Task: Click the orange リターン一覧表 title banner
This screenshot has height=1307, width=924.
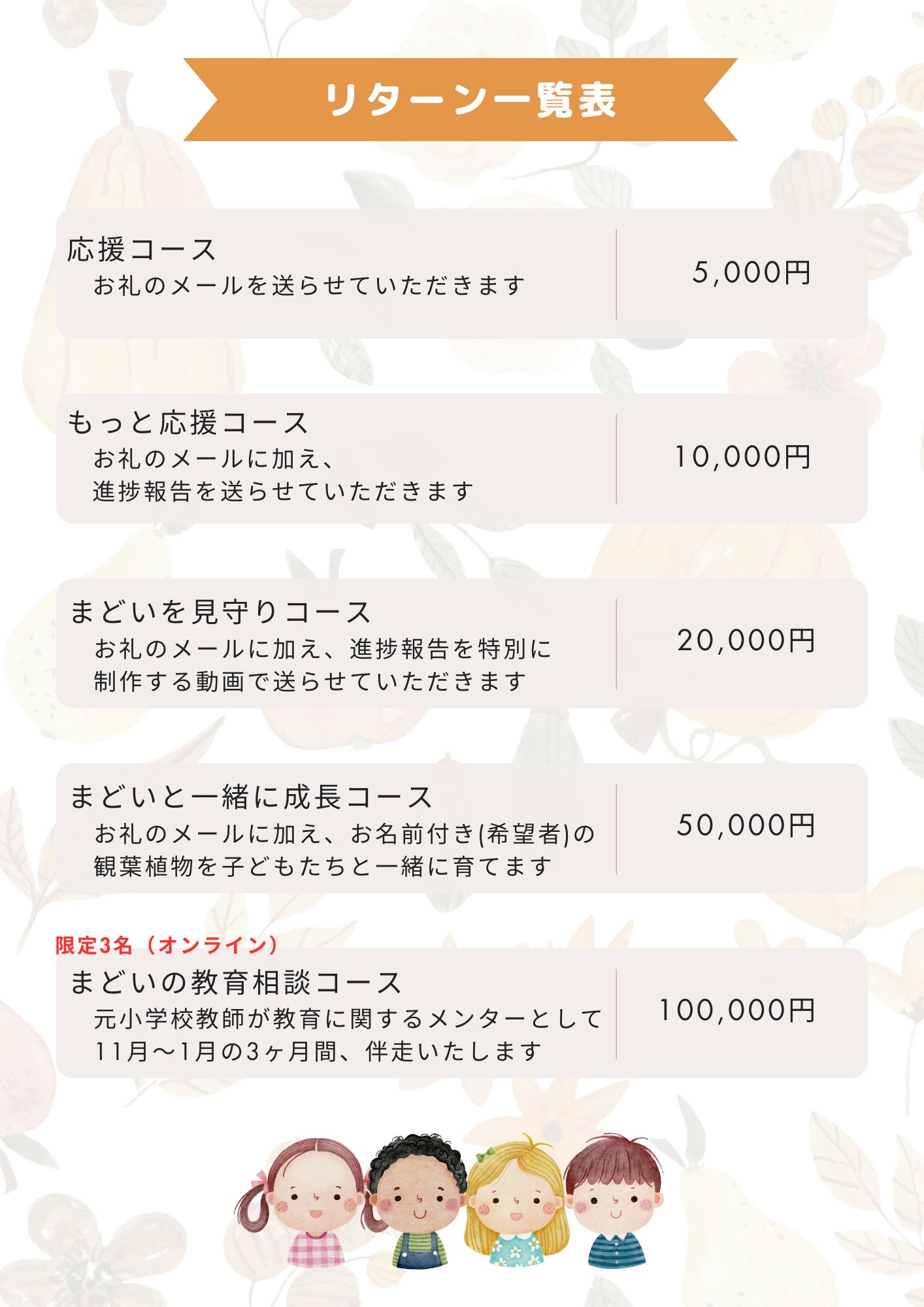Action: (x=461, y=100)
